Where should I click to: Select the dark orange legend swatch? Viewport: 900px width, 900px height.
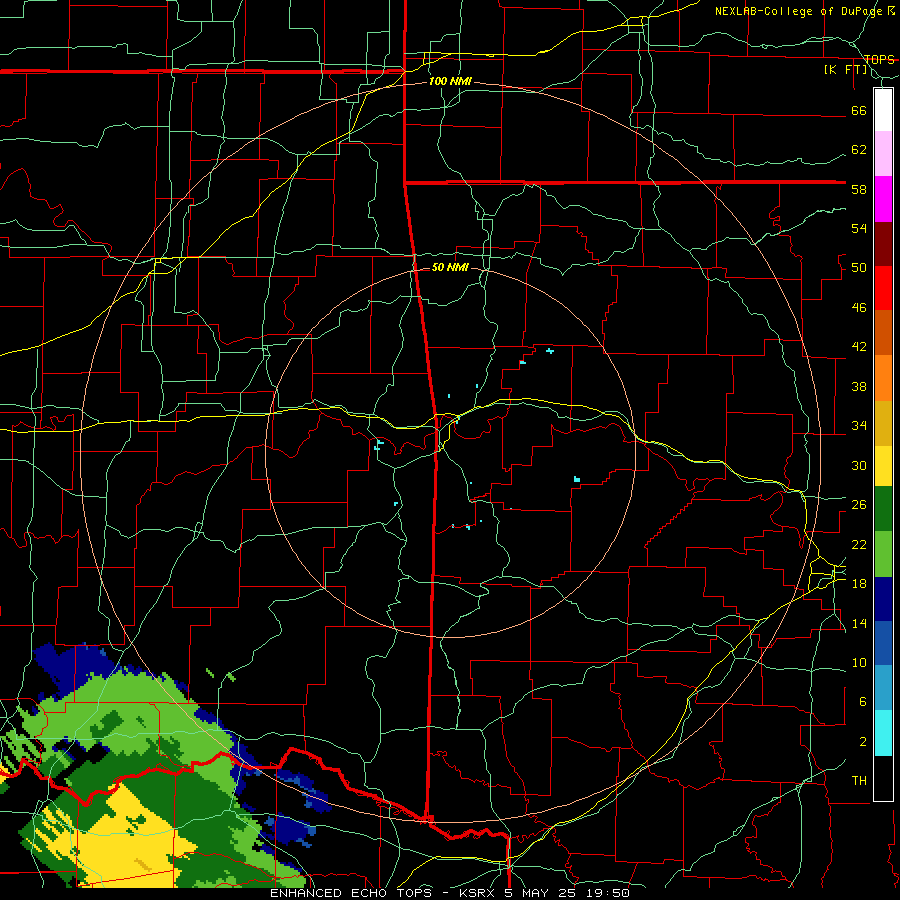click(x=883, y=333)
